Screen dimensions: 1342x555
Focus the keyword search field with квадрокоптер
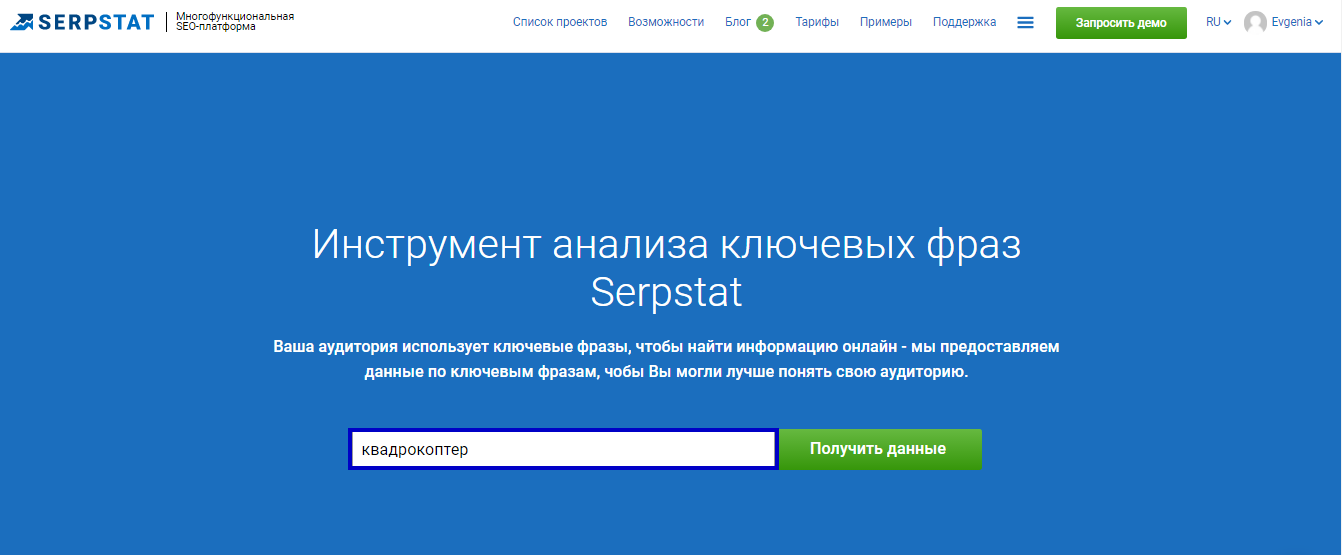563,449
